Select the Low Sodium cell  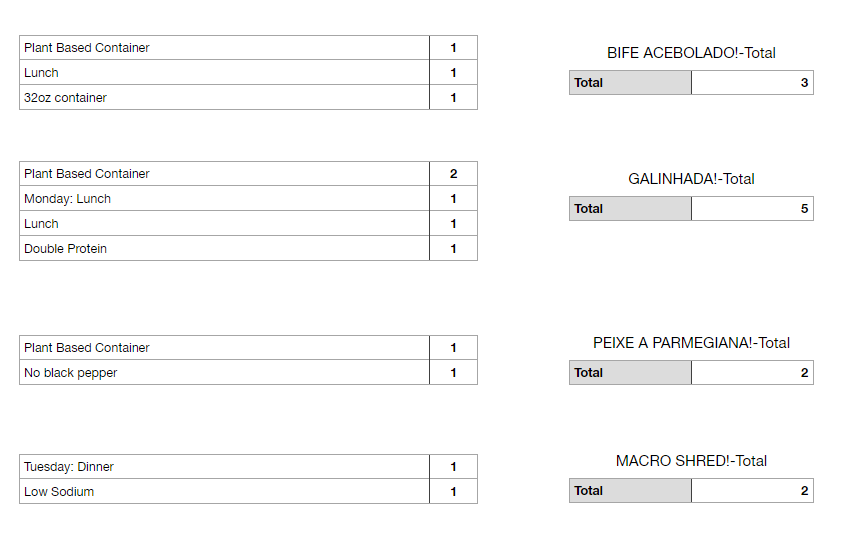pos(59,492)
